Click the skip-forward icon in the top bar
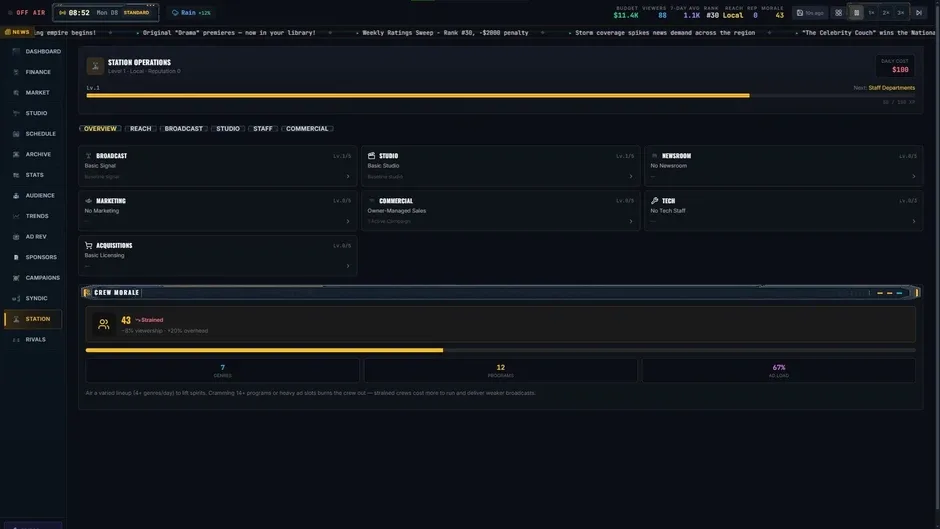 (918, 13)
